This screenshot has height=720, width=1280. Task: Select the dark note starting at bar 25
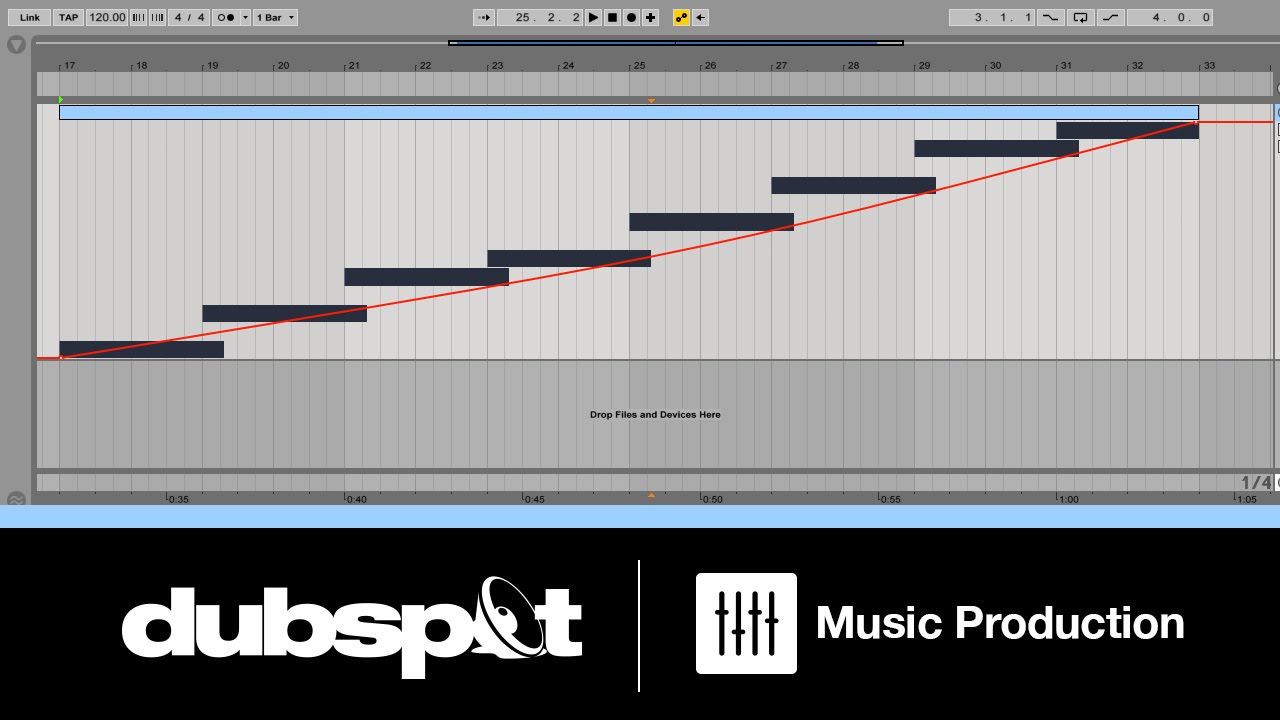[711, 222]
